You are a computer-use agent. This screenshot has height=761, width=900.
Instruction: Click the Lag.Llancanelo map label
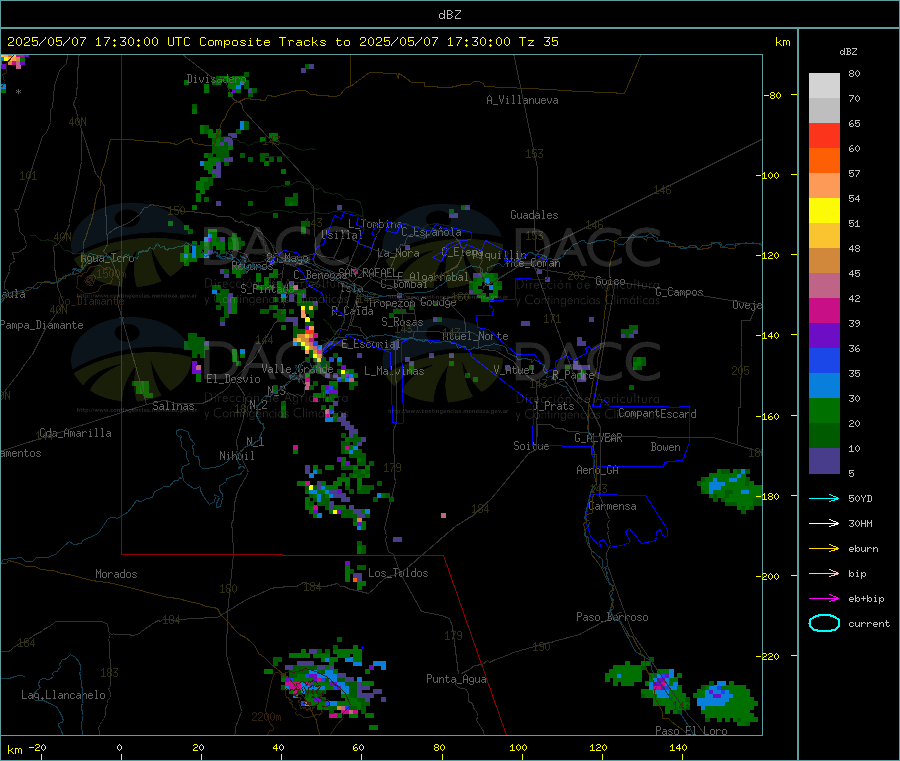coord(63,695)
